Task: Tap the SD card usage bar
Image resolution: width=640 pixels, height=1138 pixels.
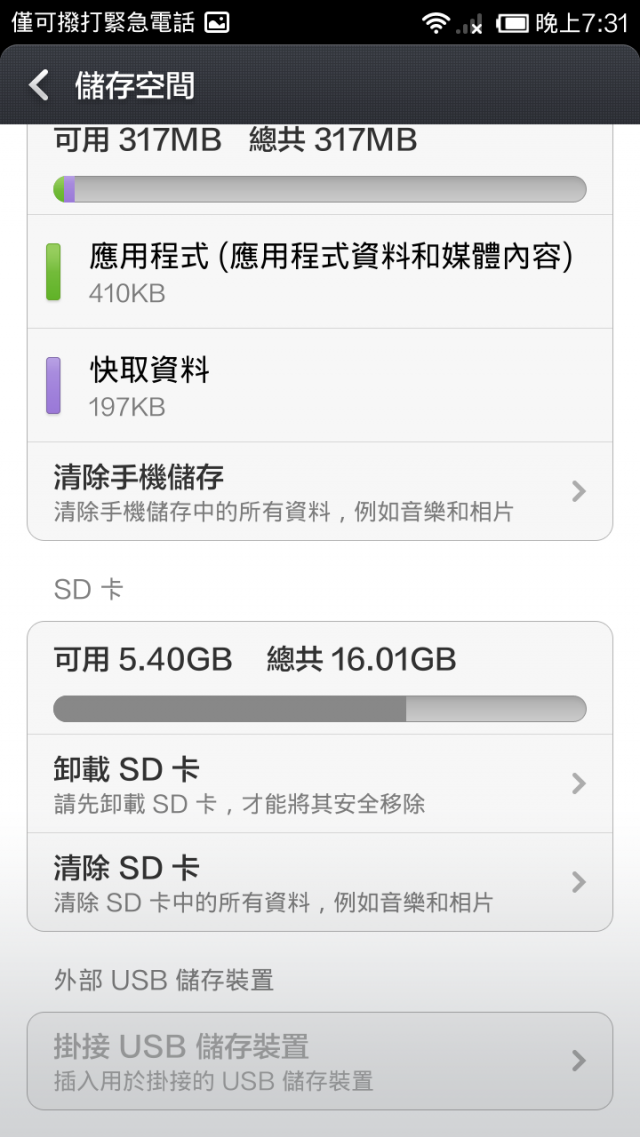Action: [x=320, y=708]
